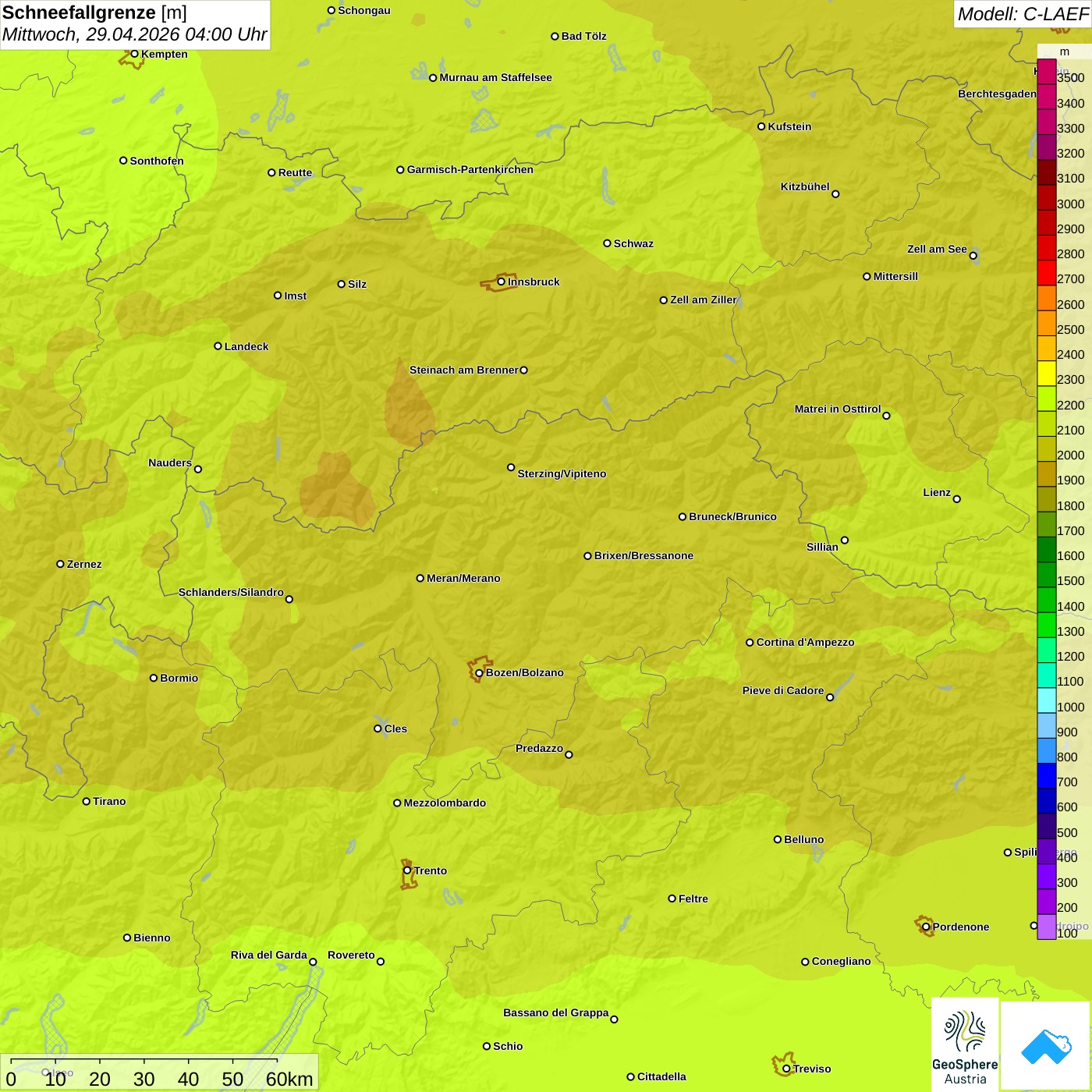Click the Nauders marker circle

pyautogui.click(x=198, y=470)
